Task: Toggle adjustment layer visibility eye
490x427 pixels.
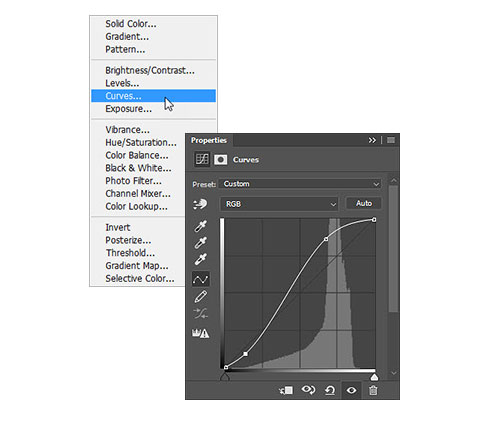Action: (x=351, y=390)
